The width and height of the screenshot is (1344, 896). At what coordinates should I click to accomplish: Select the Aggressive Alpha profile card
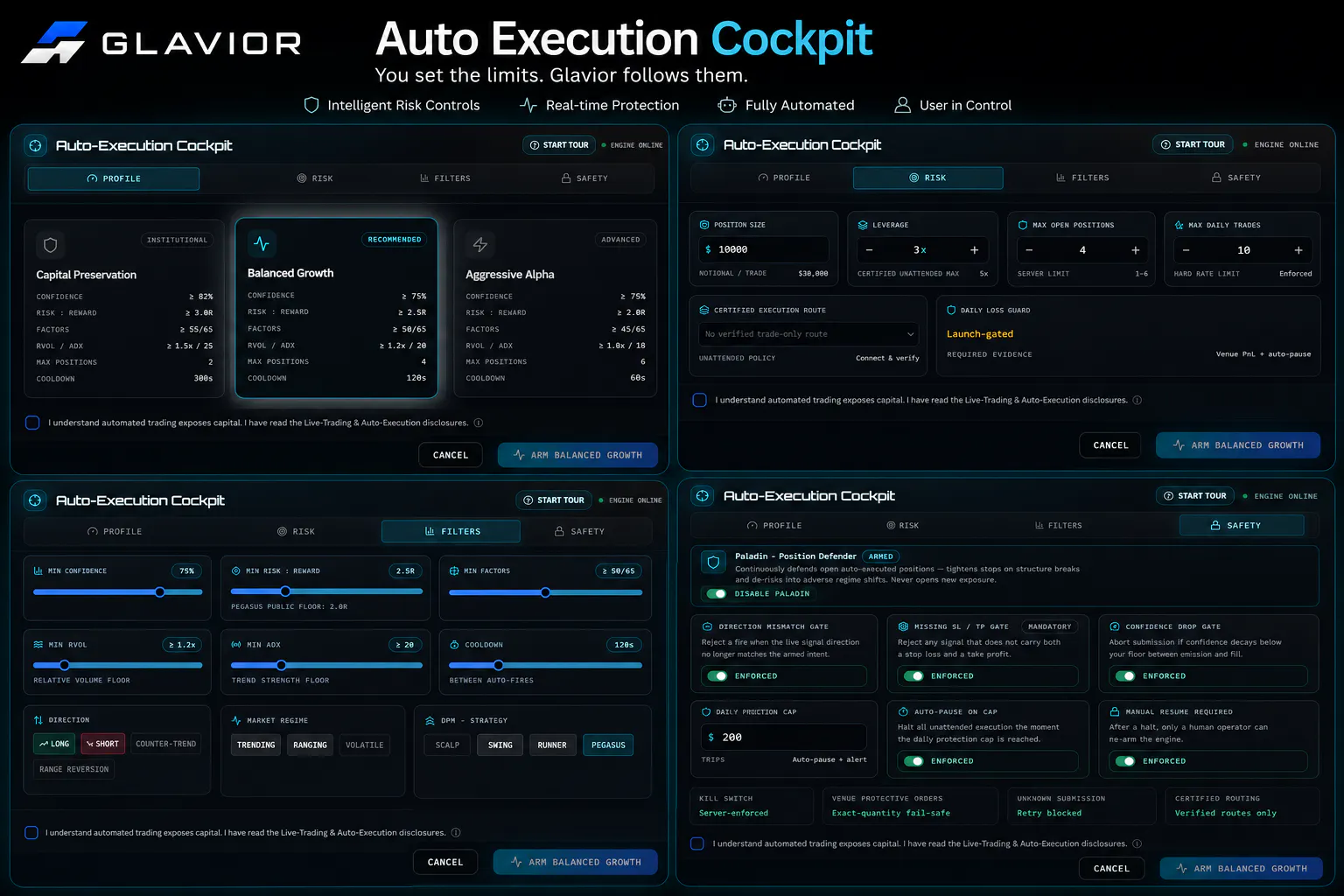coord(555,308)
